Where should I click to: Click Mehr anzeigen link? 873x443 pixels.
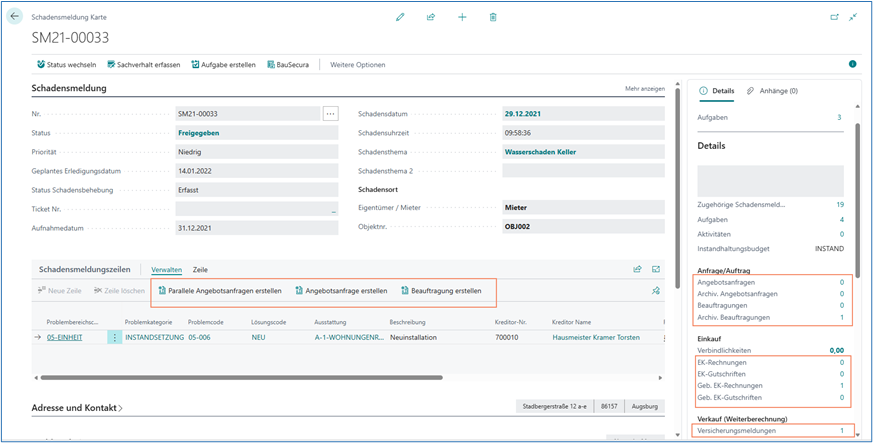point(644,89)
